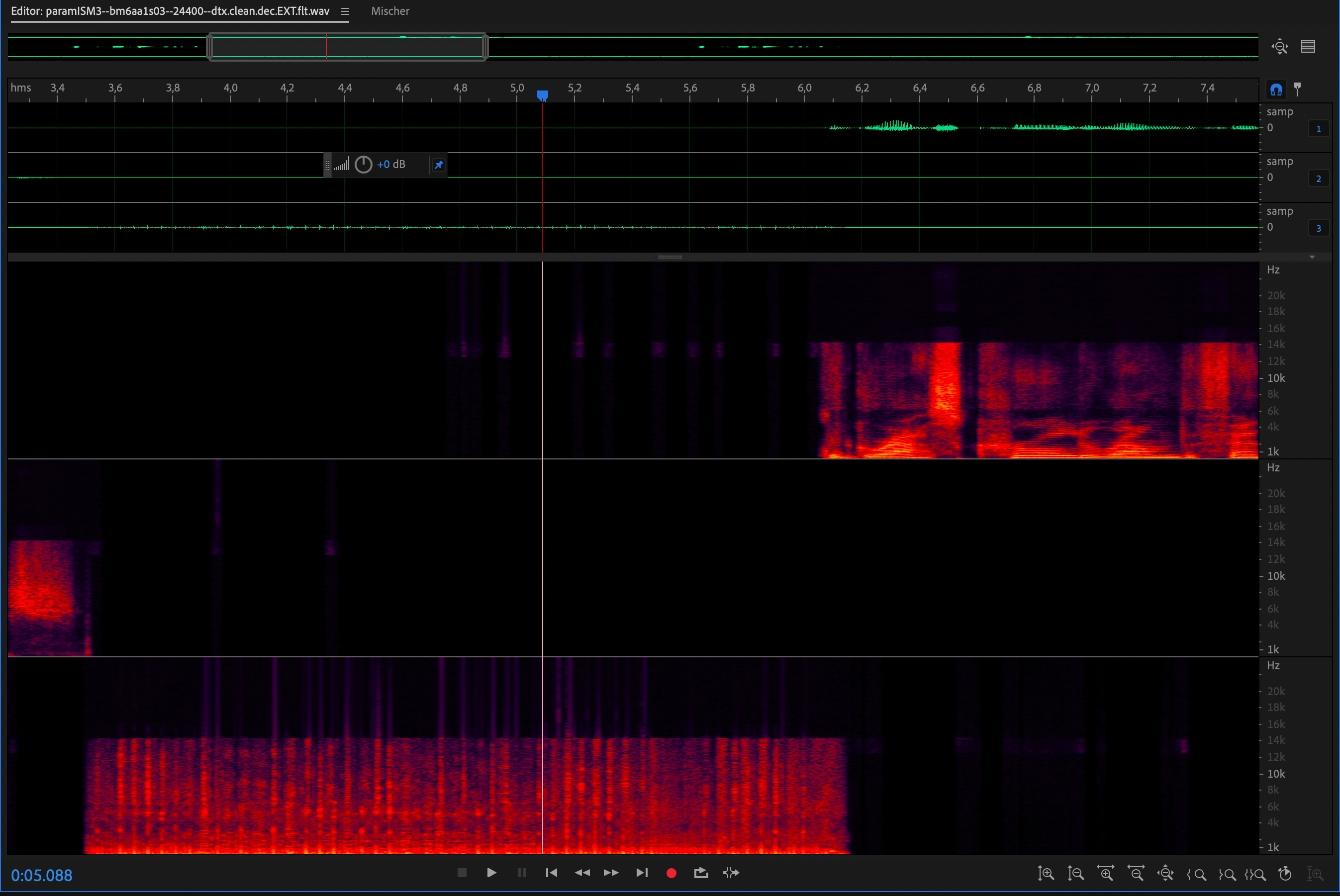Screen dimensions: 1340x896
Task: Click the skip selection playback icon
Action: (731, 873)
